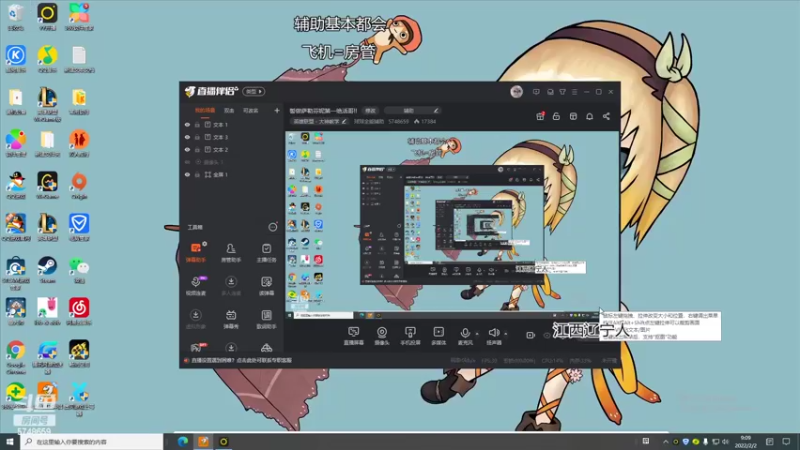Click the Windows taskbar search box
The height and width of the screenshot is (450, 800).
92,442
